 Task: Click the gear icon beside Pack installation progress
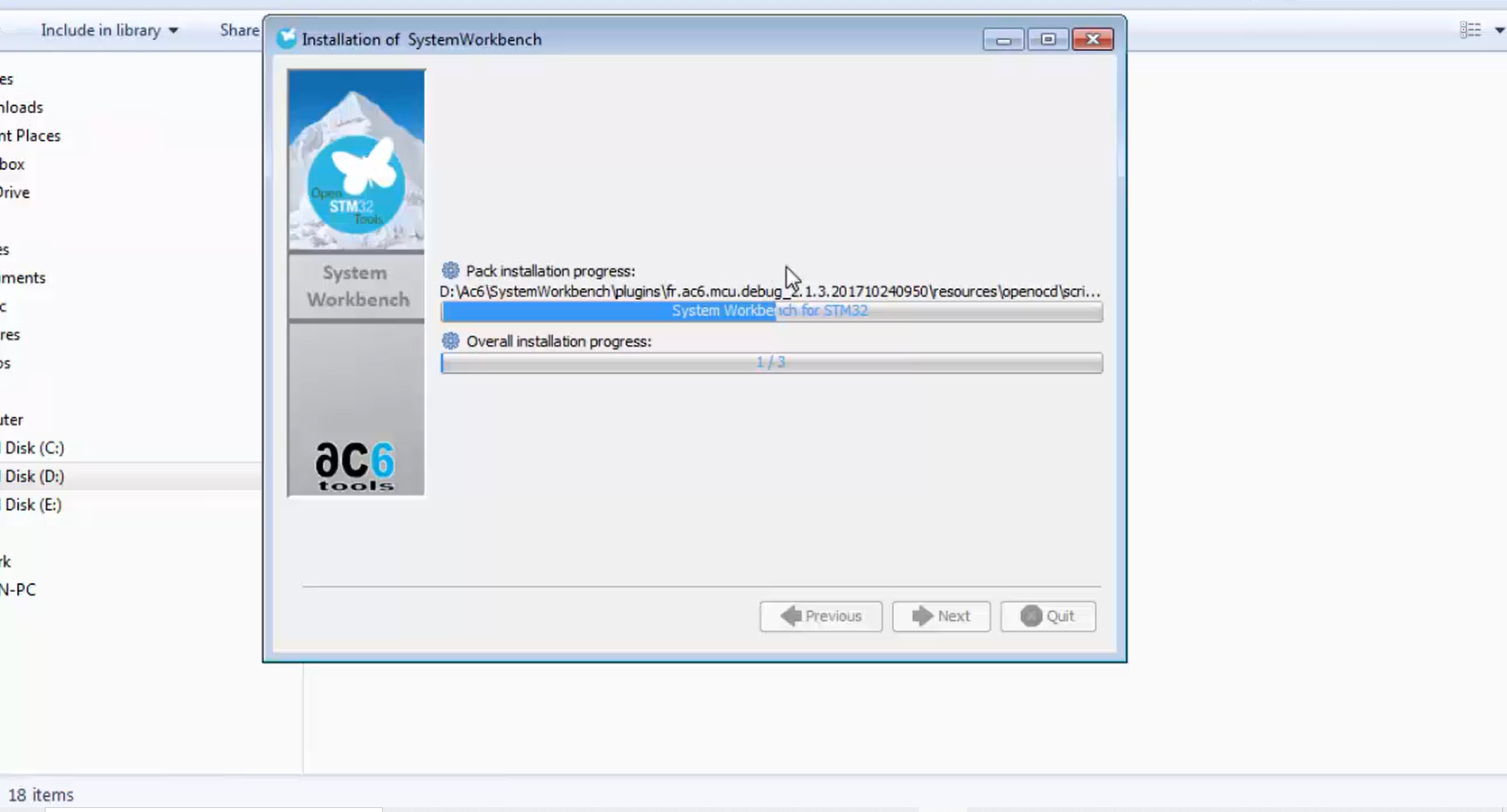pyautogui.click(x=450, y=270)
